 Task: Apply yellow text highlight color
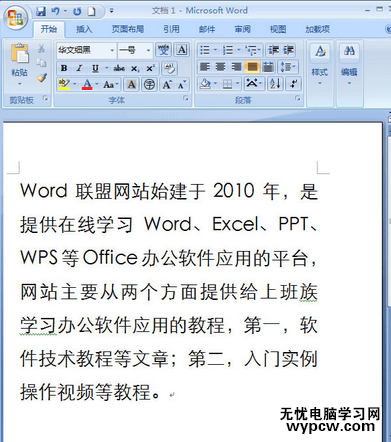[64, 84]
